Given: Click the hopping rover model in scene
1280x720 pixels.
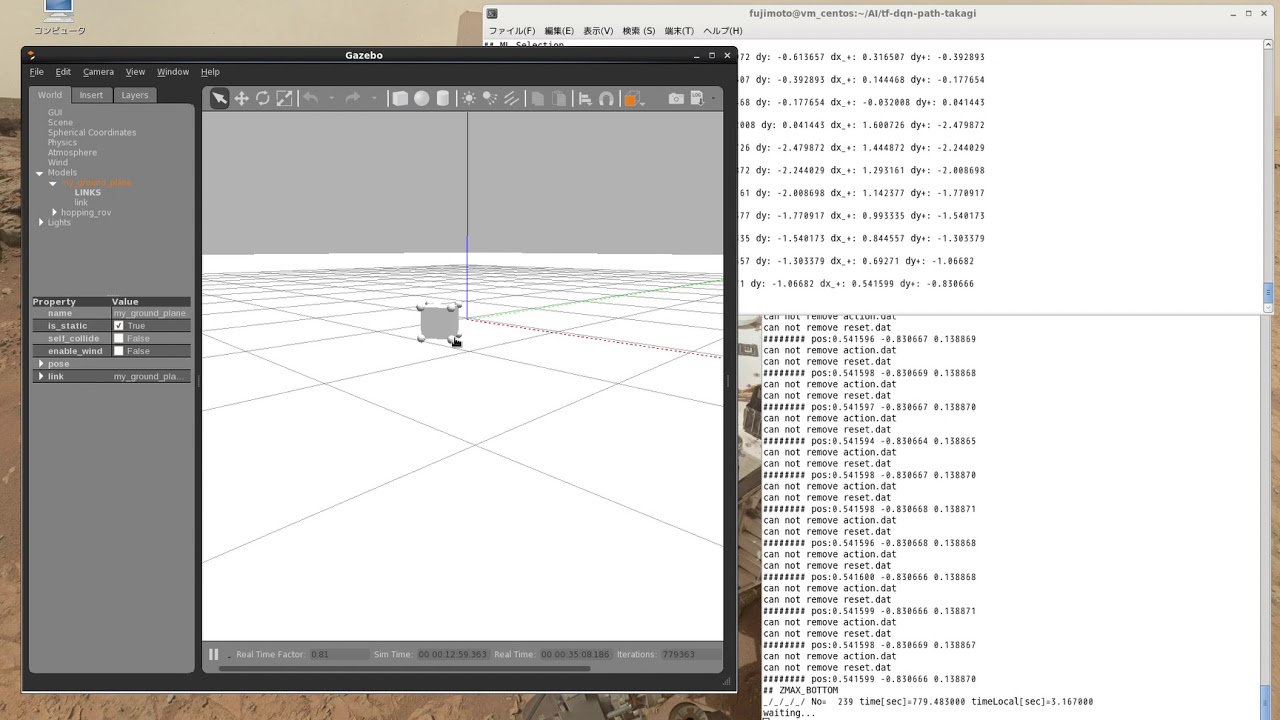Looking at the screenshot, I should [x=439, y=323].
